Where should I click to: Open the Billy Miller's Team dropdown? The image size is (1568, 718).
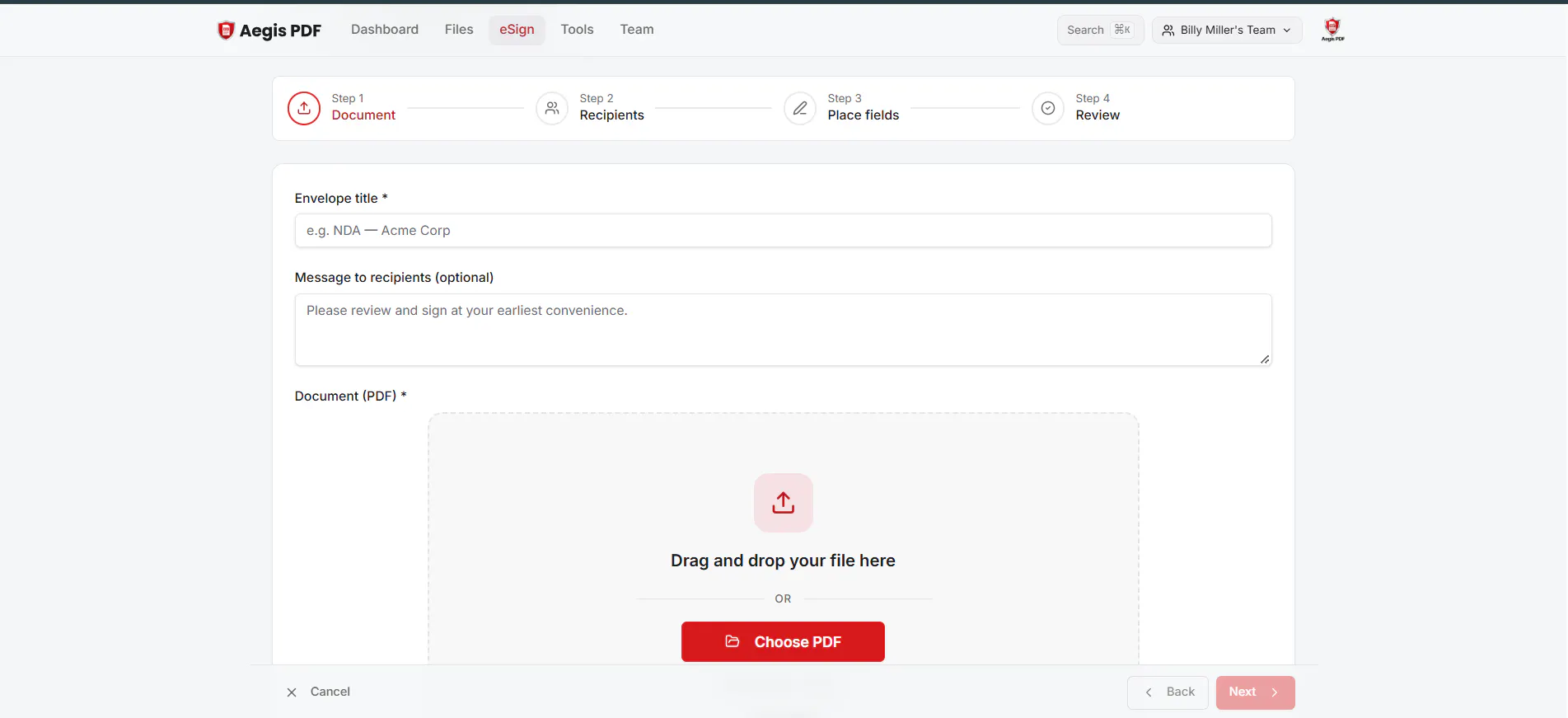[1227, 30]
